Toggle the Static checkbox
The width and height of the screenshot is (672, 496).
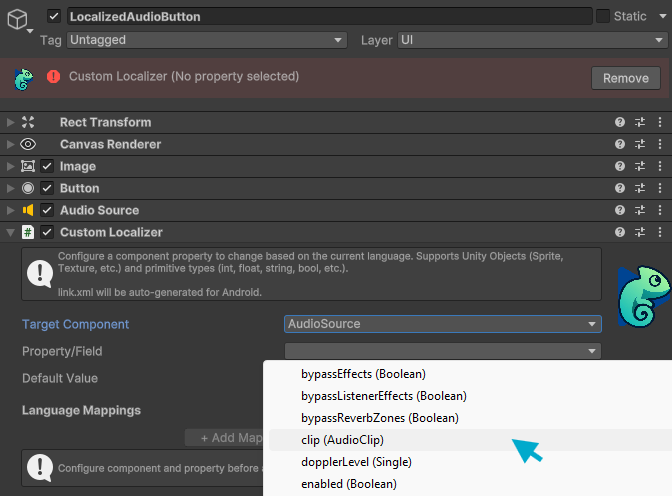point(603,16)
